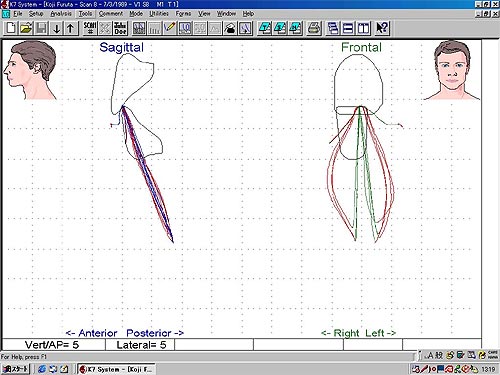The height and width of the screenshot is (375, 500).
Task: Open the Analysis menu
Action: [61, 14]
